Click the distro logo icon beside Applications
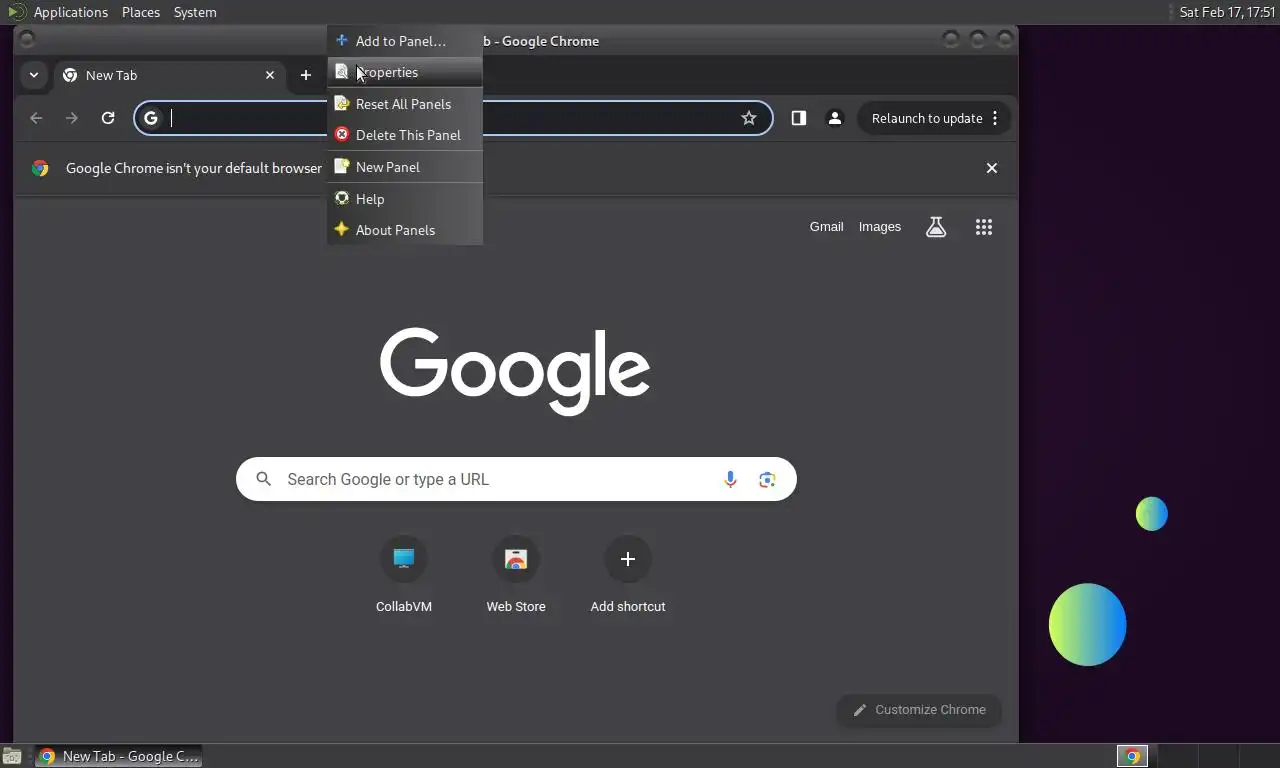The image size is (1280, 768). click(16, 12)
